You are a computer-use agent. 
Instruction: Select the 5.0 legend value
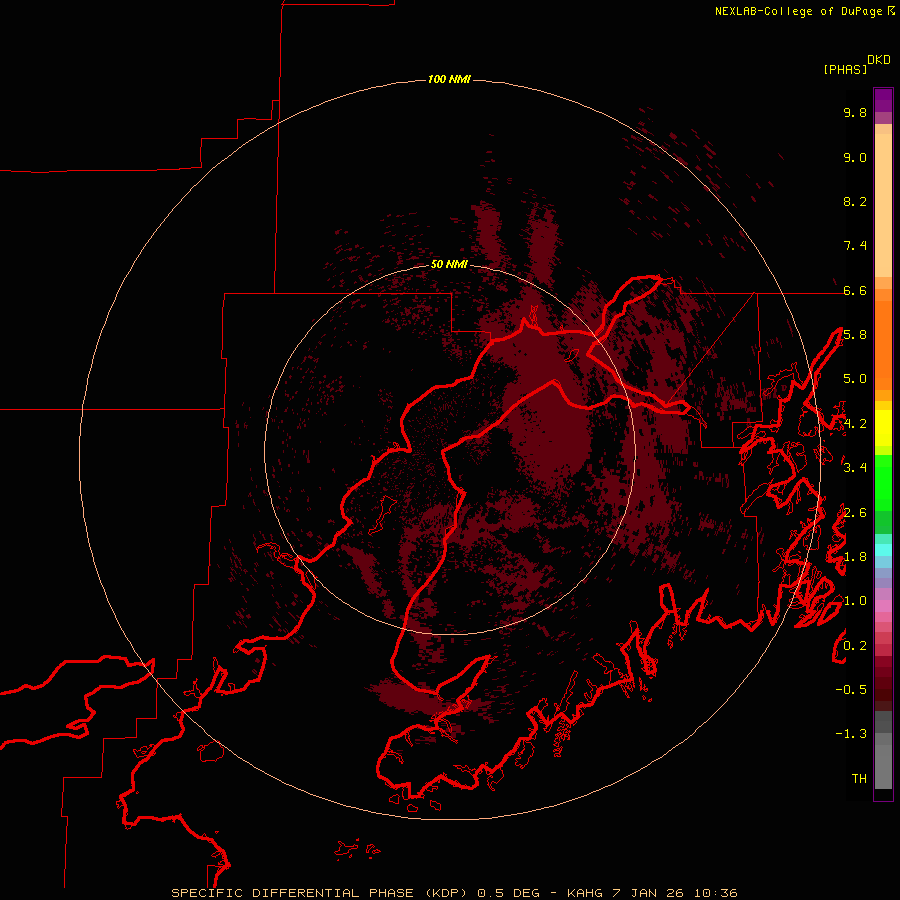(855, 379)
